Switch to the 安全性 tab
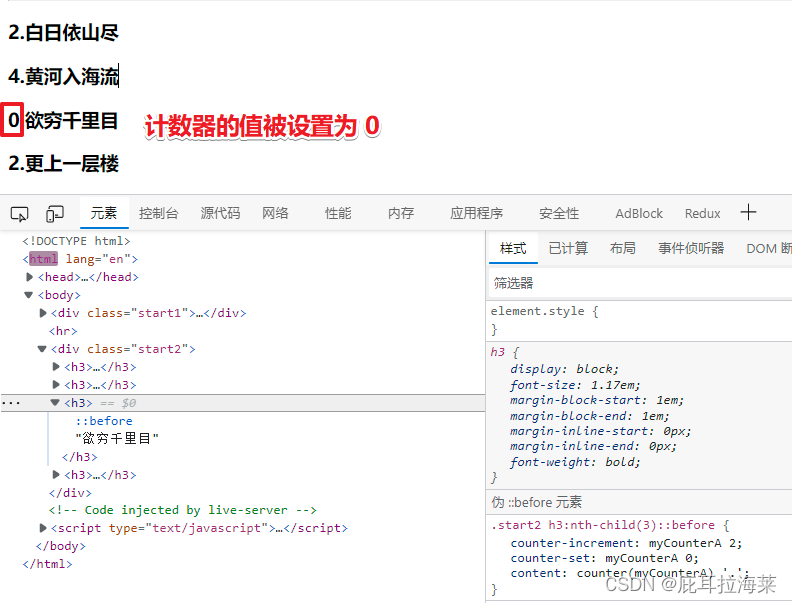 pyautogui.click(x=559, y=213)
